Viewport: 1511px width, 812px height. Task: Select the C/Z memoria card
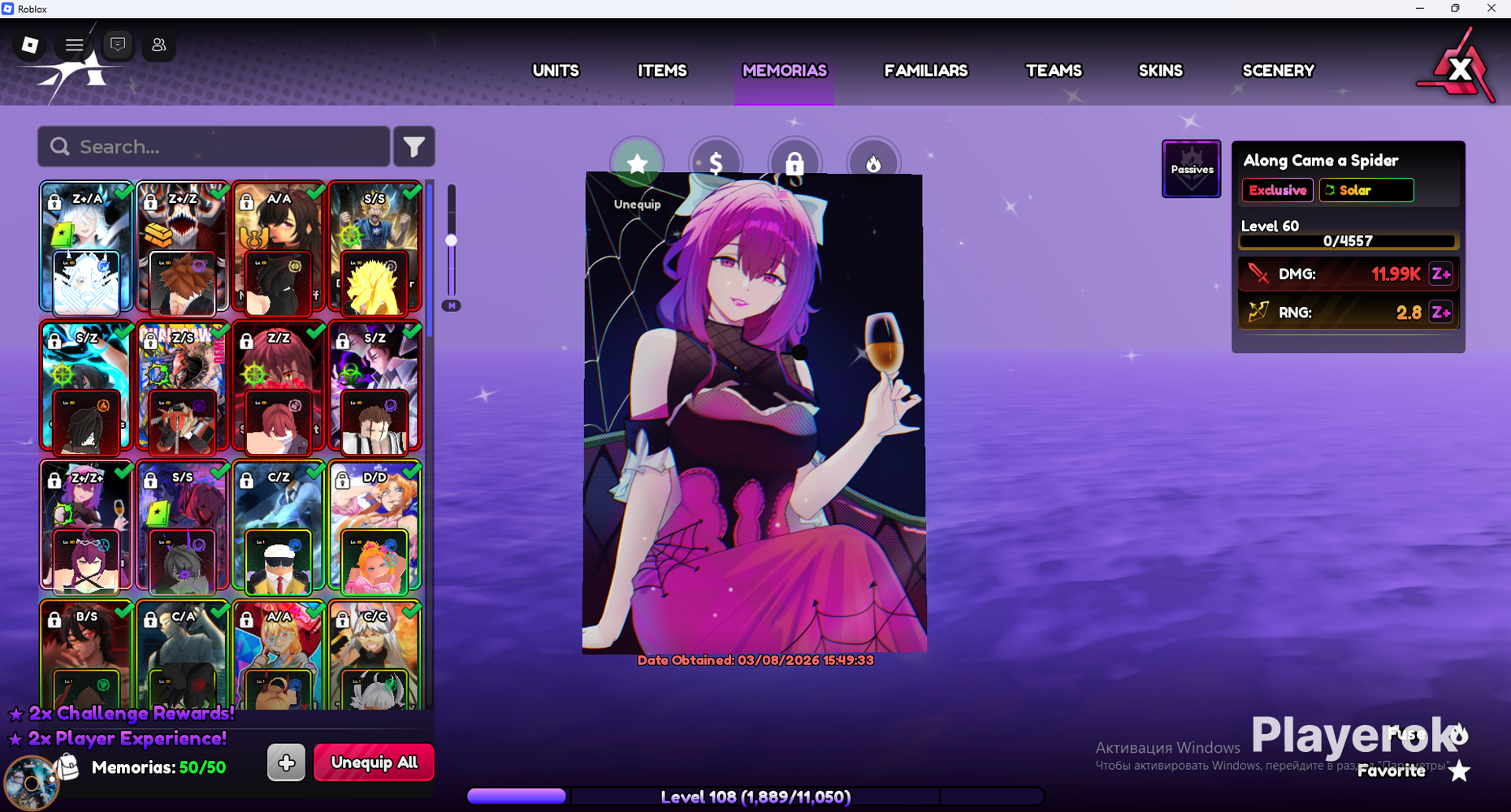point(278,526)
